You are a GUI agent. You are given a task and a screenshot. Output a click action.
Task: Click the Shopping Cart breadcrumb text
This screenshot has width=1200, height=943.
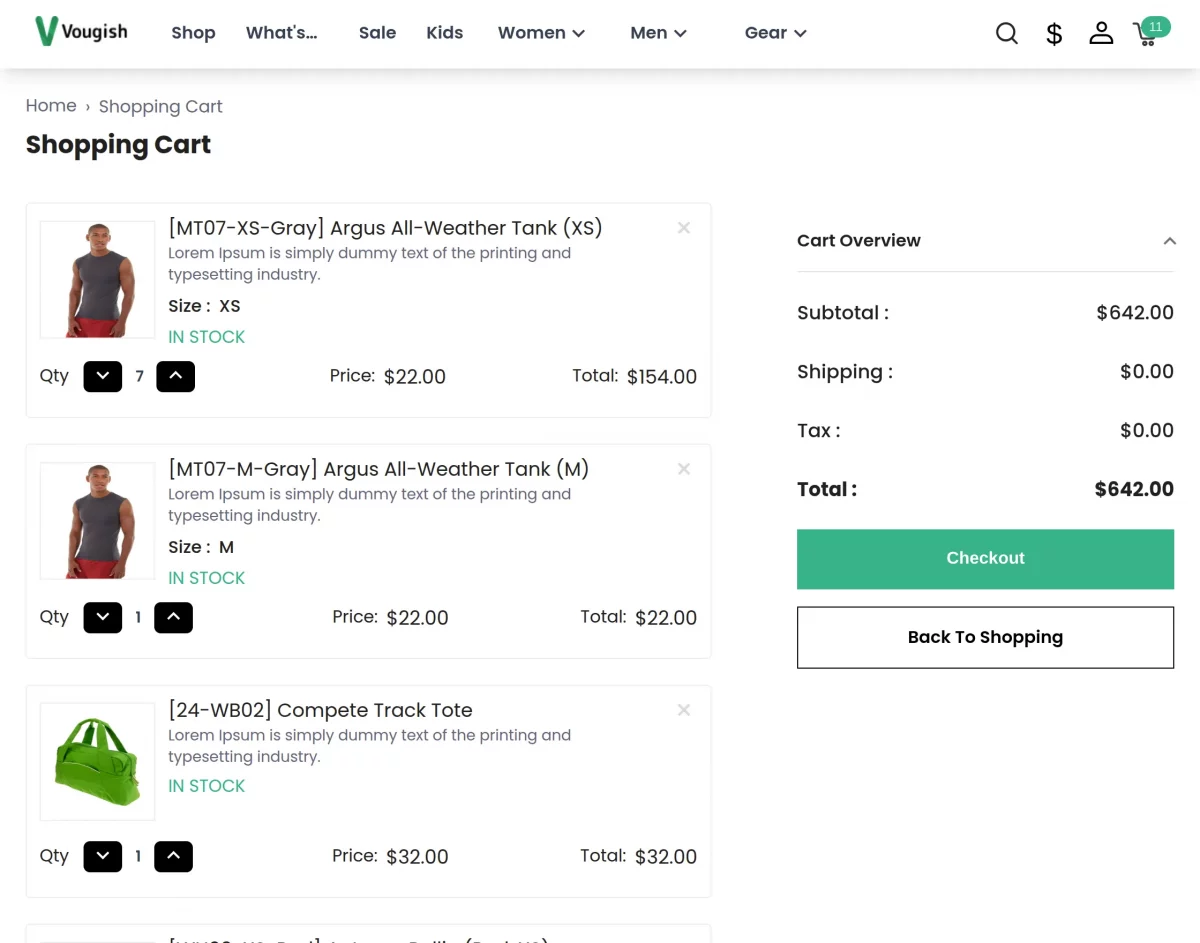point(160,107)
